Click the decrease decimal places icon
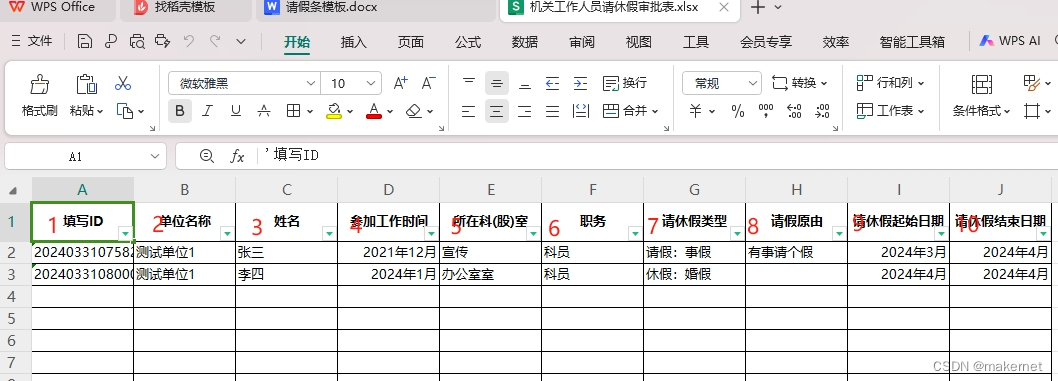This screenshot has height=381, width=1058. [x=823, y=111]
